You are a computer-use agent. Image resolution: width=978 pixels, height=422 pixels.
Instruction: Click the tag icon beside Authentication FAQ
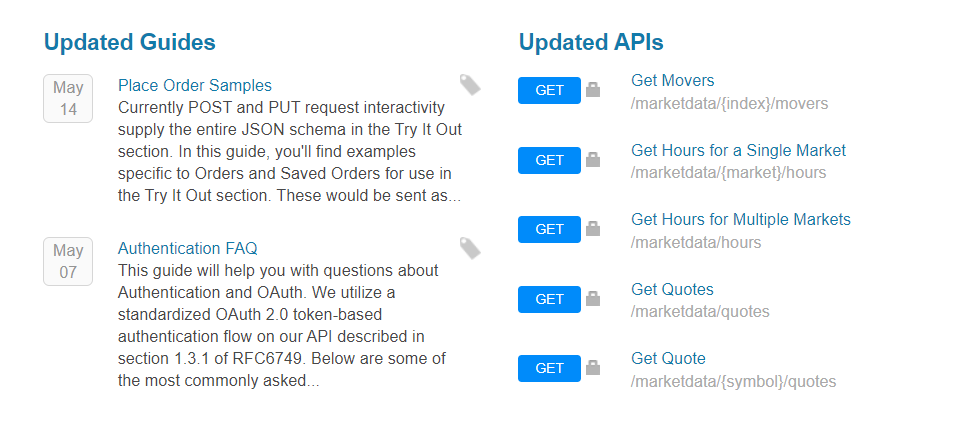click(x=470, y=247)
